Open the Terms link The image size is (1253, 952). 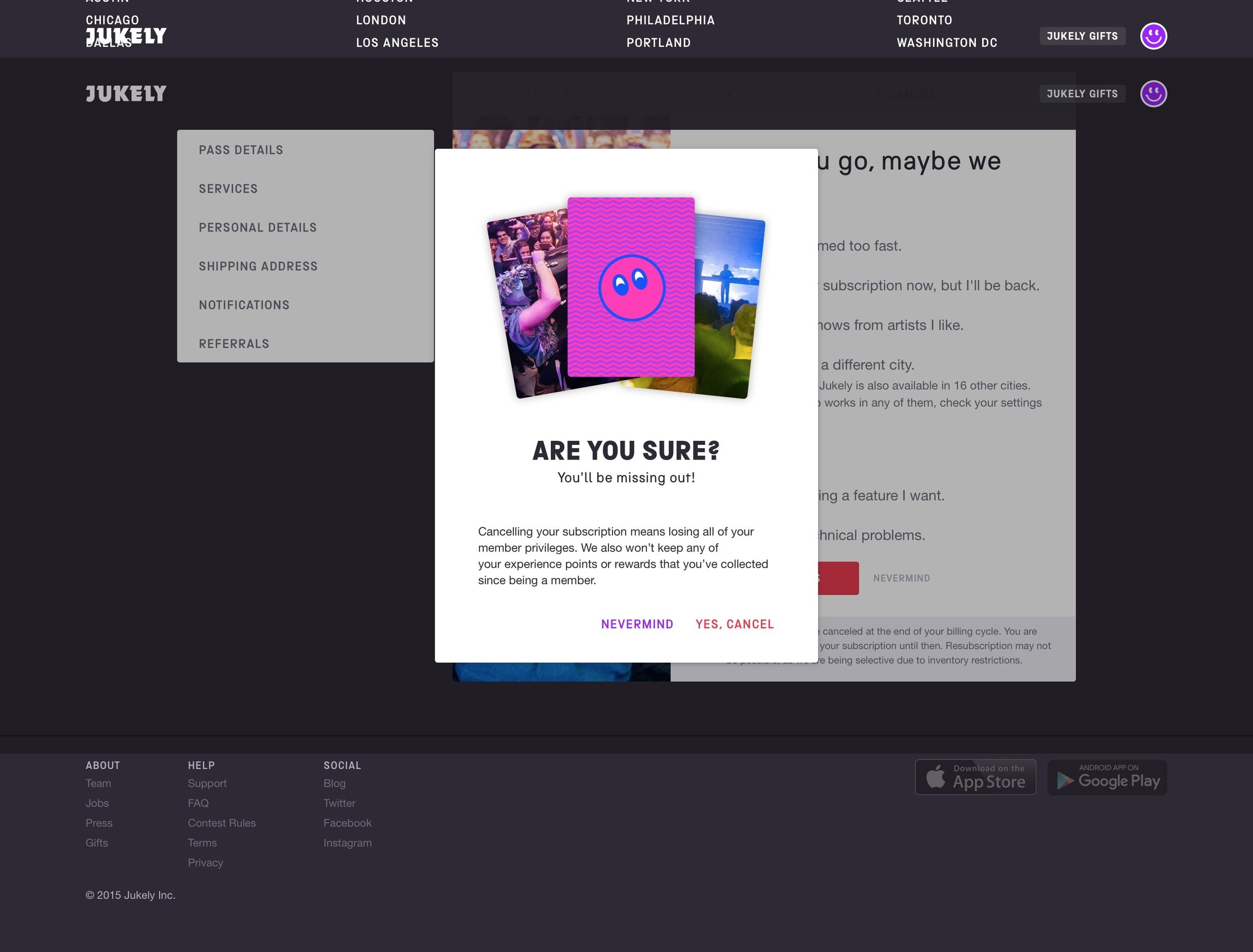pyautogui.click(x=202, y=843)
